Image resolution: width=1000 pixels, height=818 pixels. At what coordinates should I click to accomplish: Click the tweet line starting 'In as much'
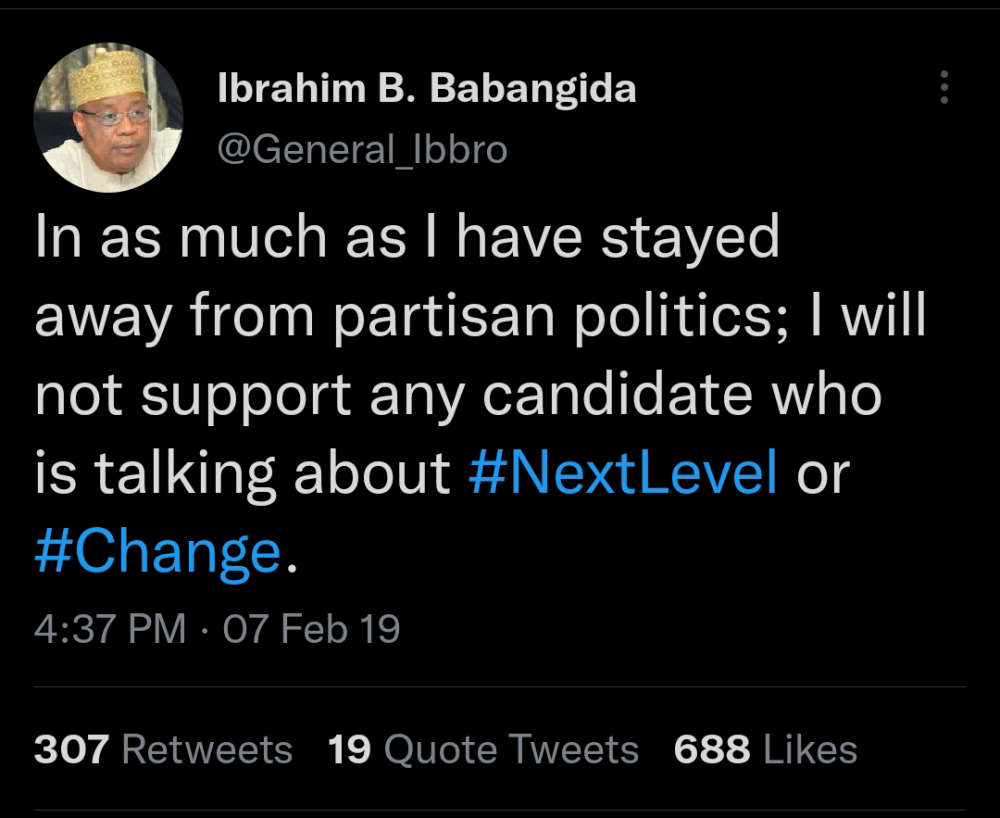(x=408, y=237)
